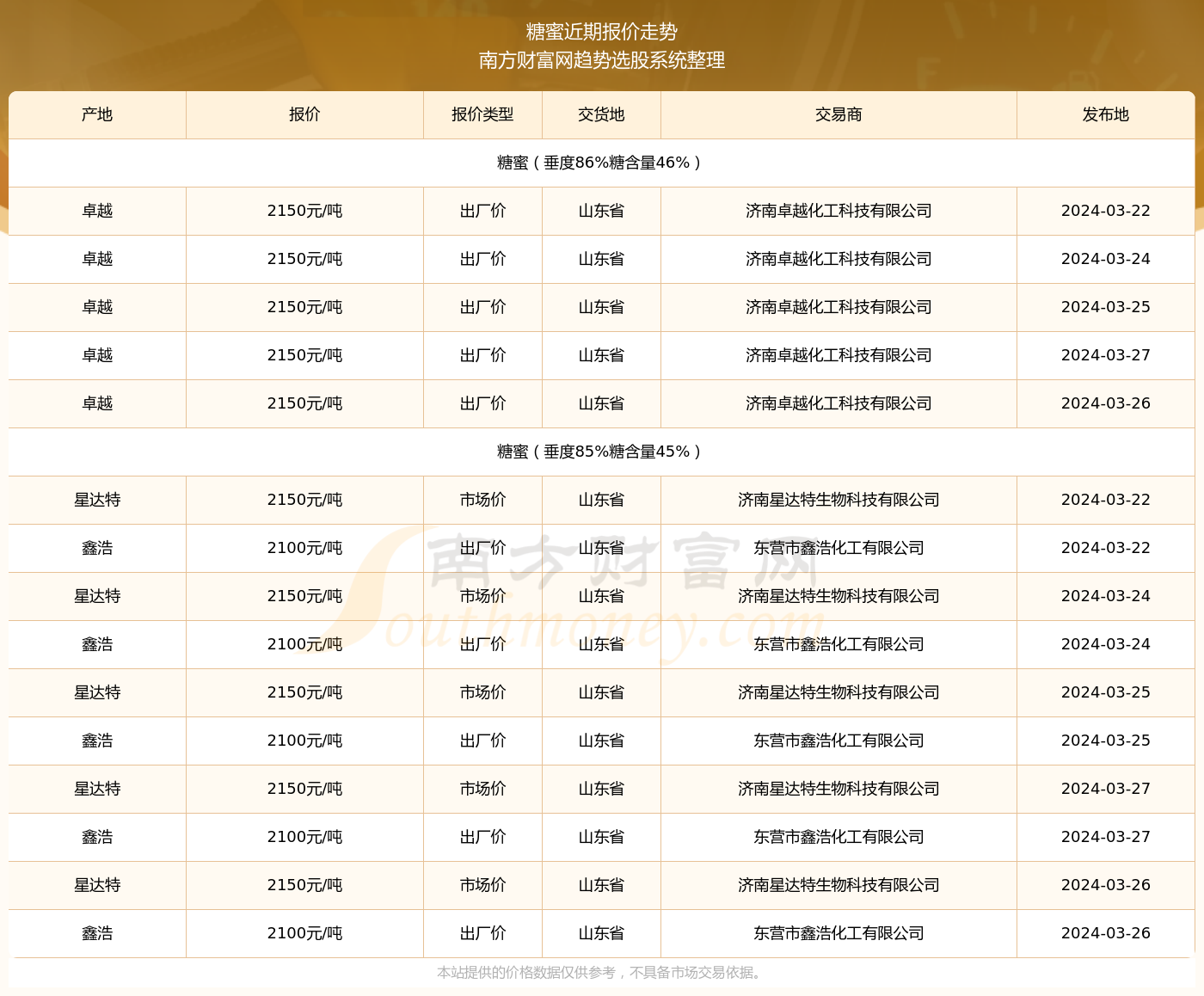Click the 发布地 column header
1204x996 pixels.
(1105, 114)
